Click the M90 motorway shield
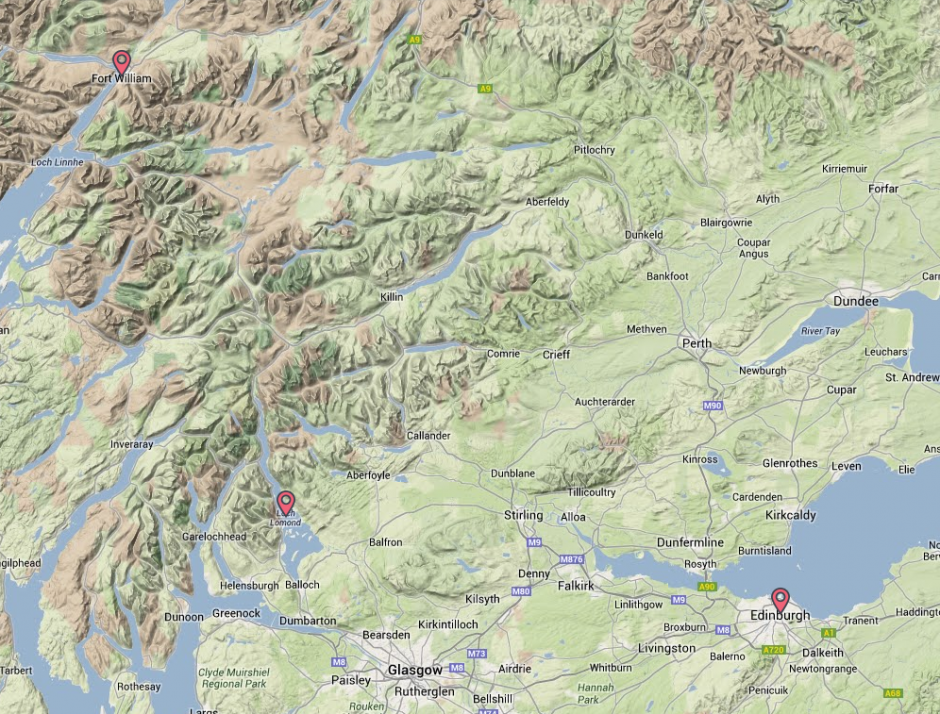 tap(712, 406)
